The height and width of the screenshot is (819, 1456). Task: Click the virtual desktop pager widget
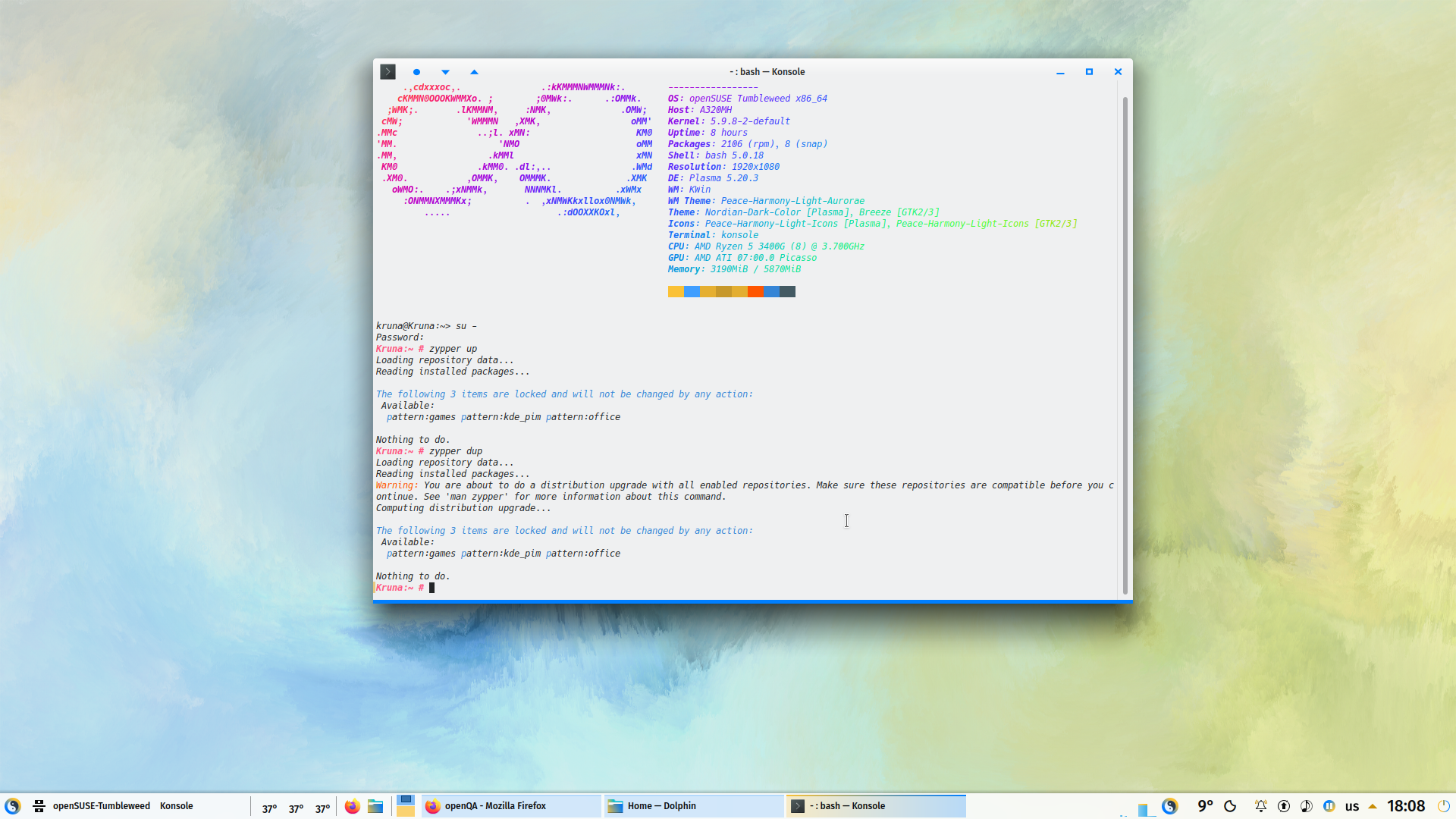coord(406,805)
